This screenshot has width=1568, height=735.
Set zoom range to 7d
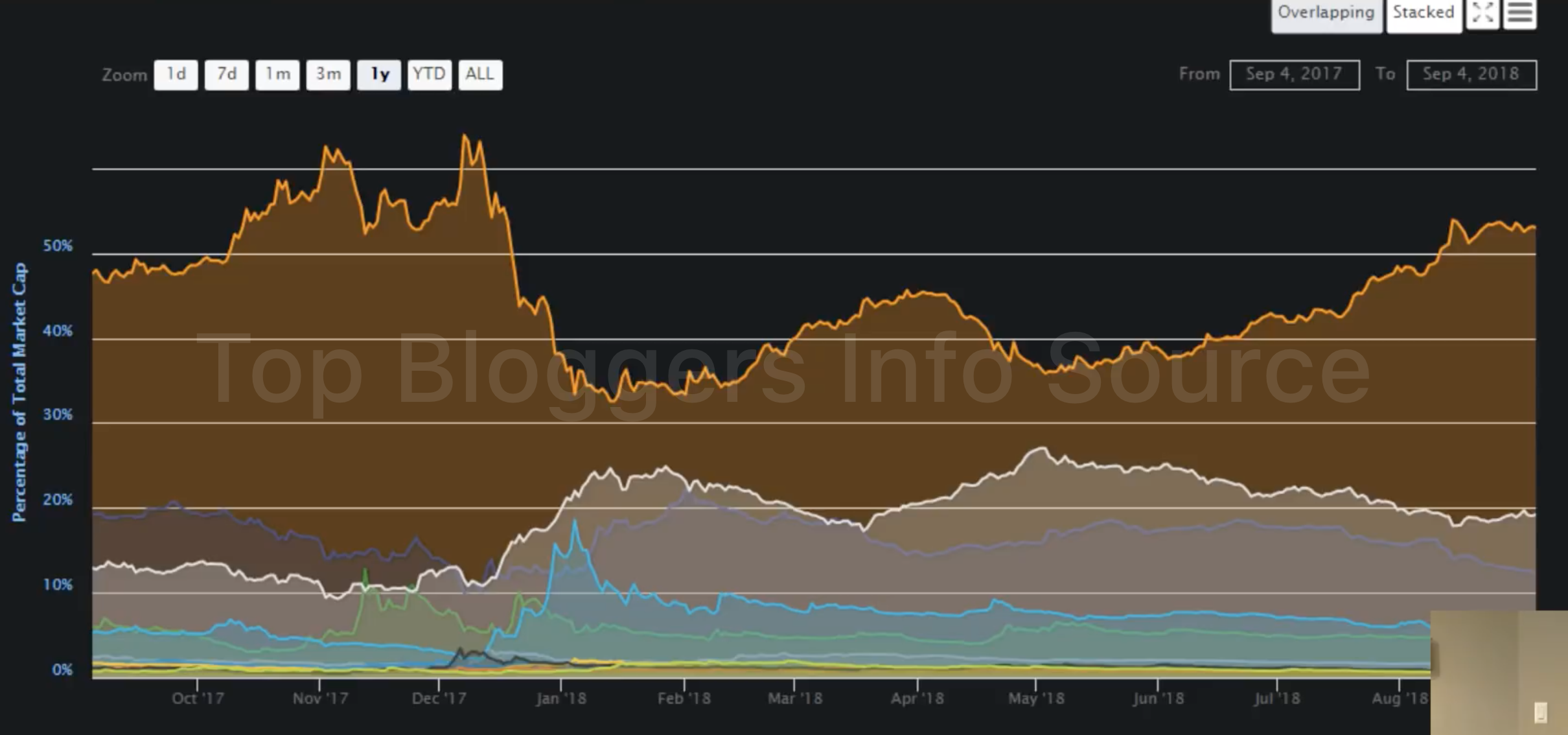(x=226, y=75)
